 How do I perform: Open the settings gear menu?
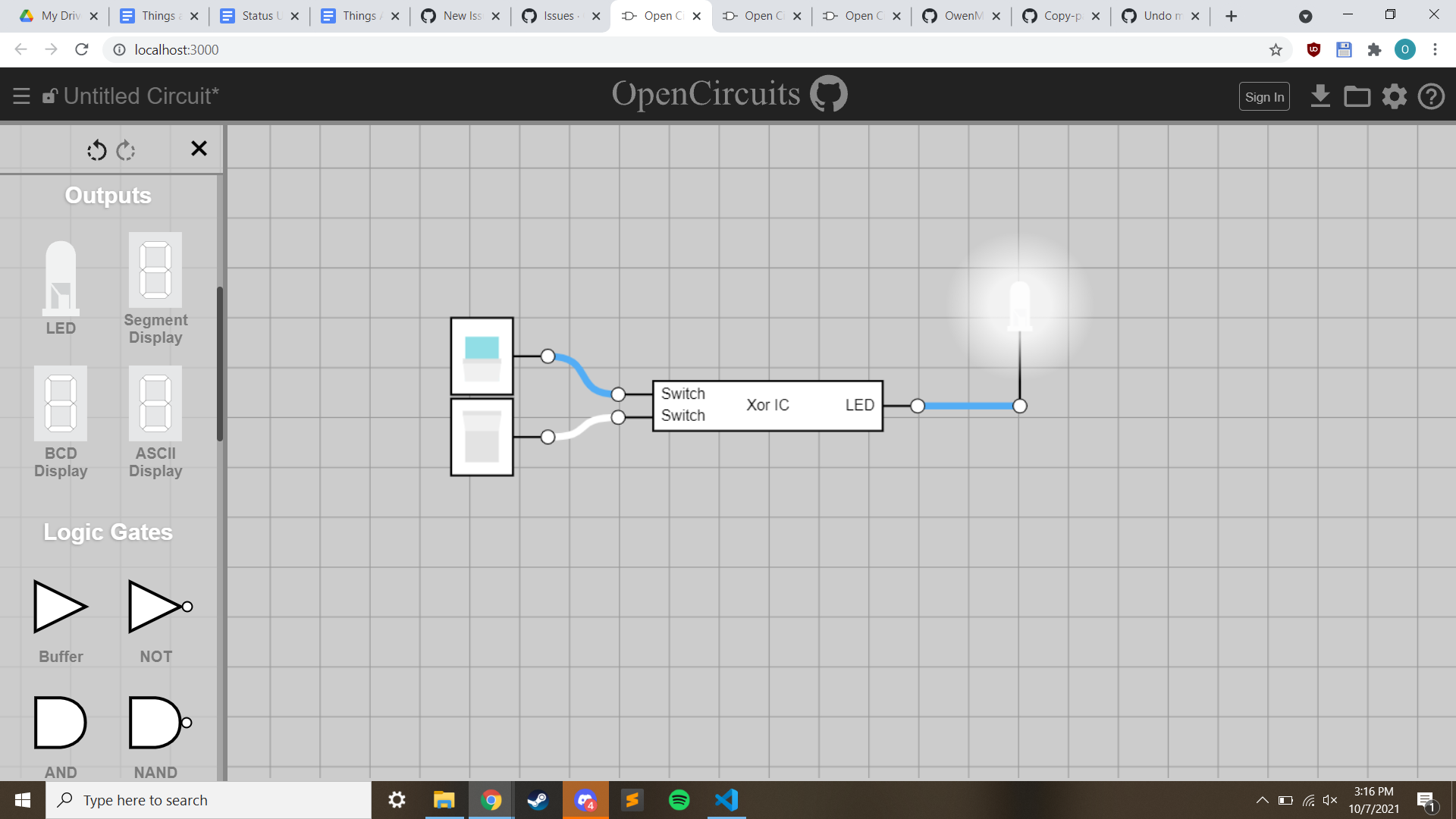pos(1395,96)
